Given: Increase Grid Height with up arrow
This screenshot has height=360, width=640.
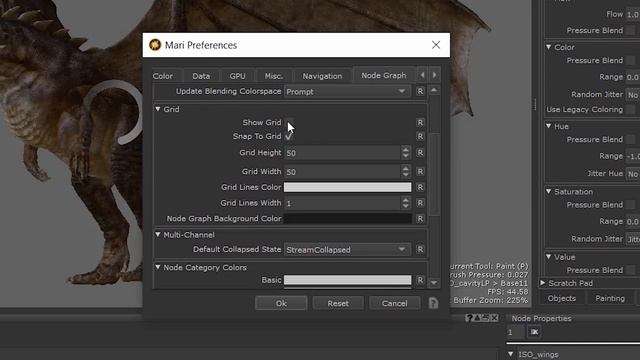Looking at the screenshot, I should tap(405, 149).
